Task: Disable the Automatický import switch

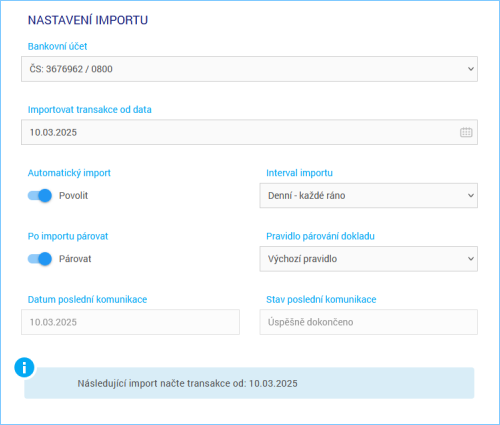Action: (40, 196)
